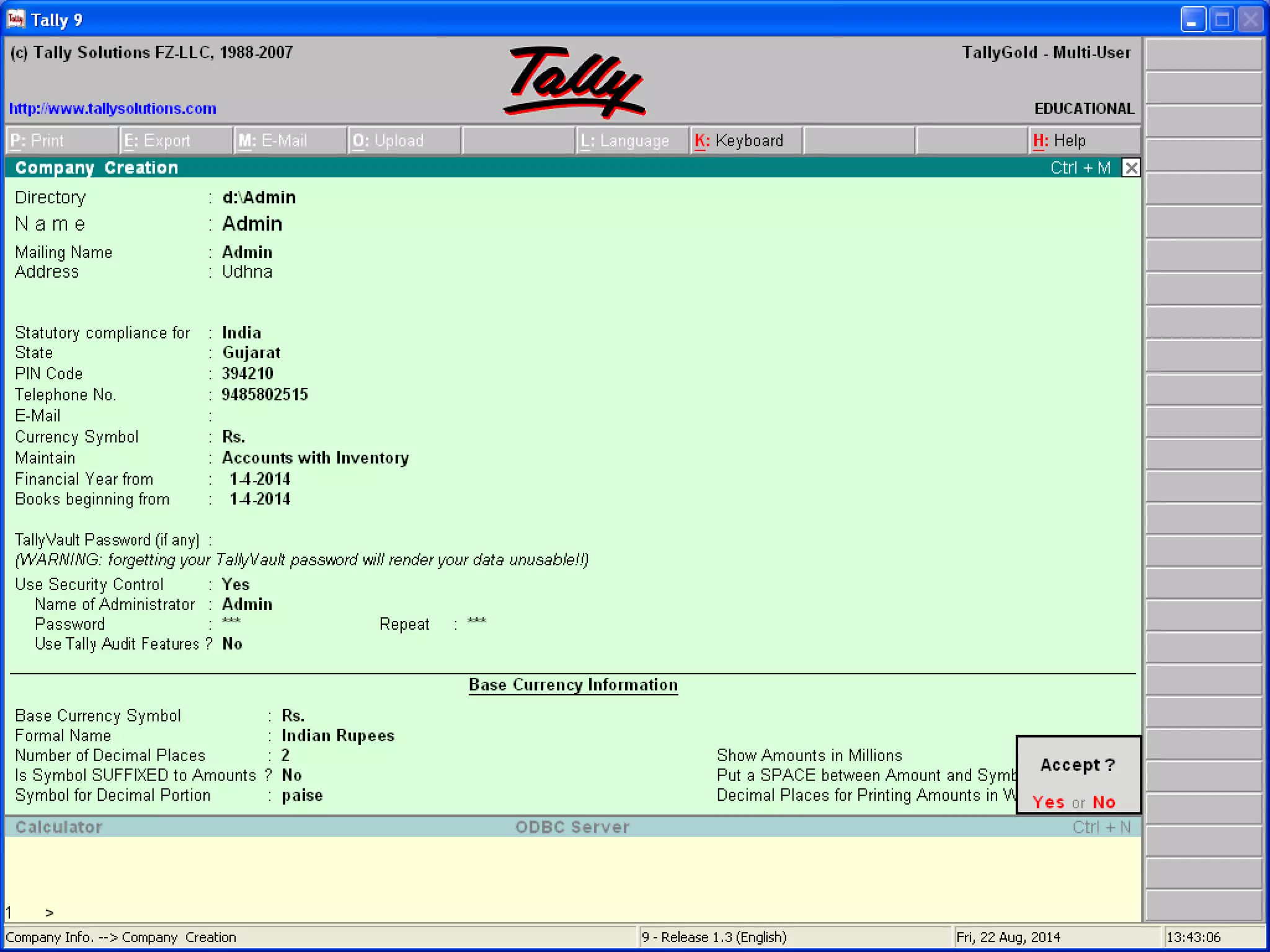Image resolution: width=1270 pixels, height=952 pixels.
Task: Minimize the Tally 9 window
Action: pyautogui.click(x=1192, y=20)
